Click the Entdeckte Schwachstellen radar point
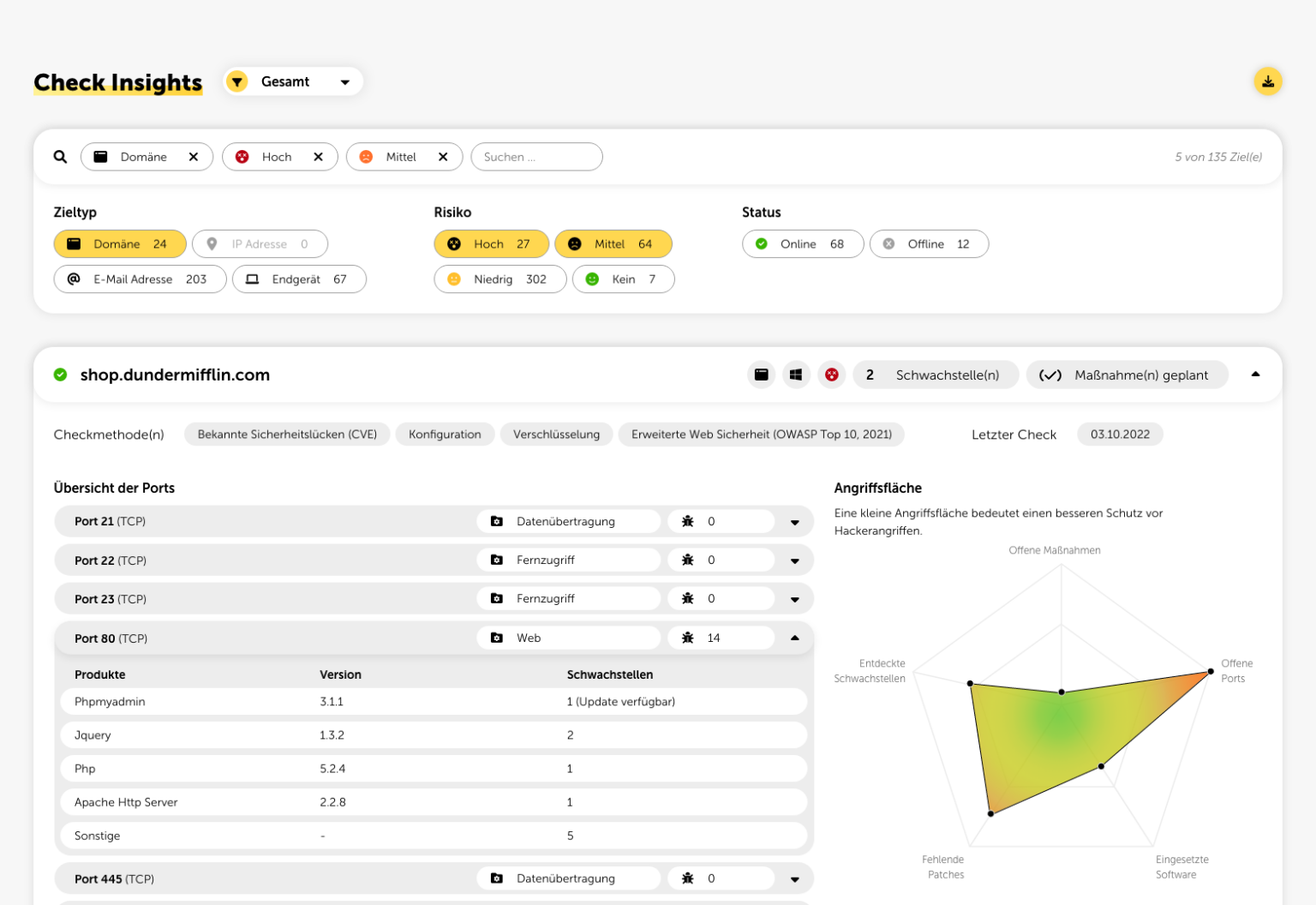 pyautogui.click(x=970, y=684)
